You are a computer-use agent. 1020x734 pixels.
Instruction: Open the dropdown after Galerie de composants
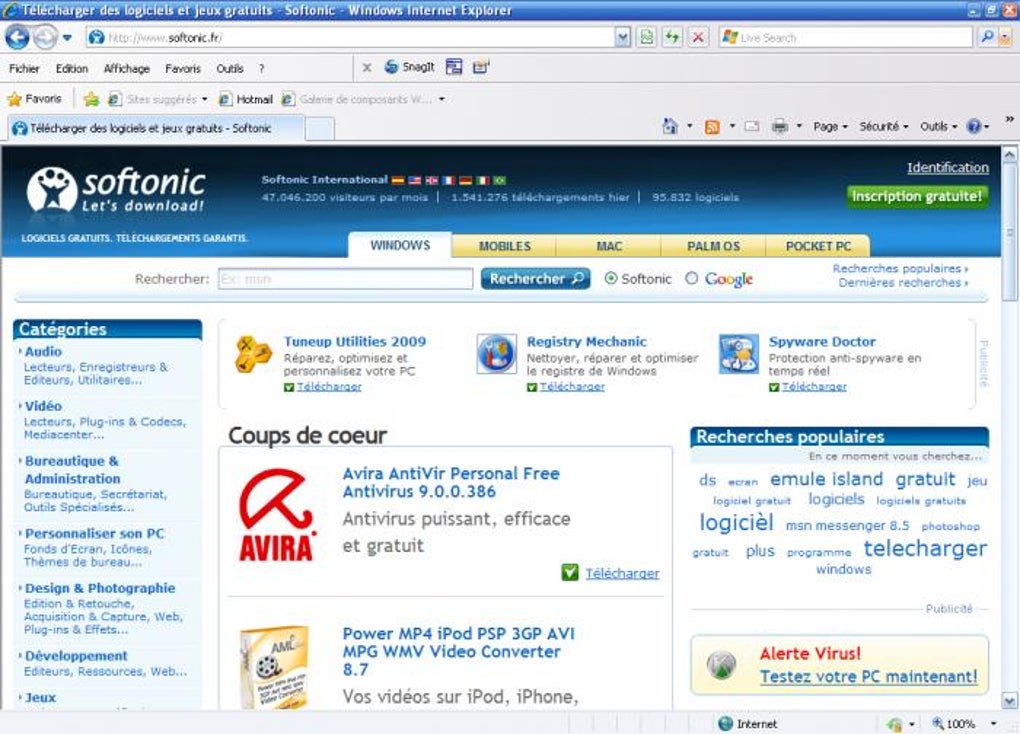click(x=442, y=100)
